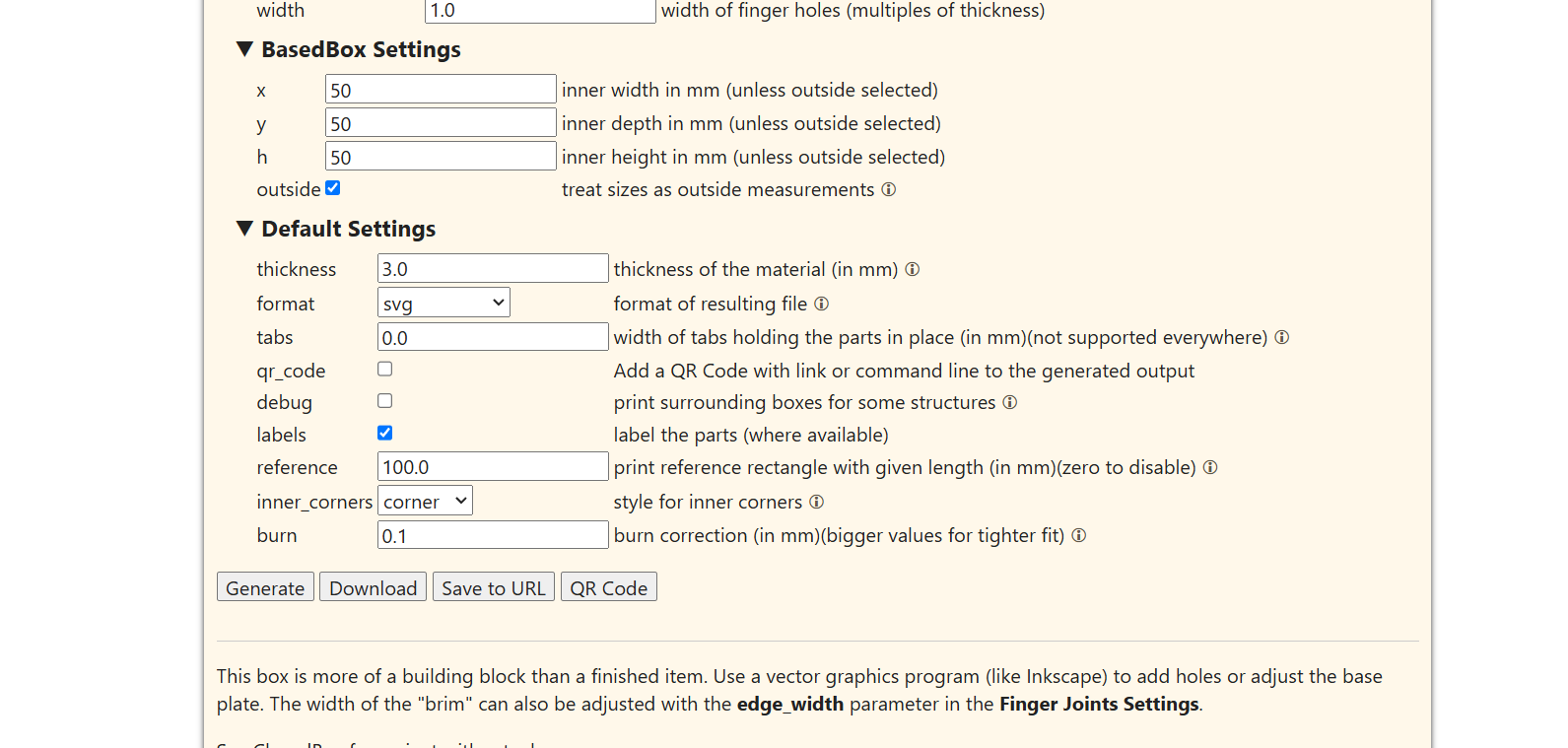Show info for inner corners style
Screen dimensions: 1568x748
816,502
